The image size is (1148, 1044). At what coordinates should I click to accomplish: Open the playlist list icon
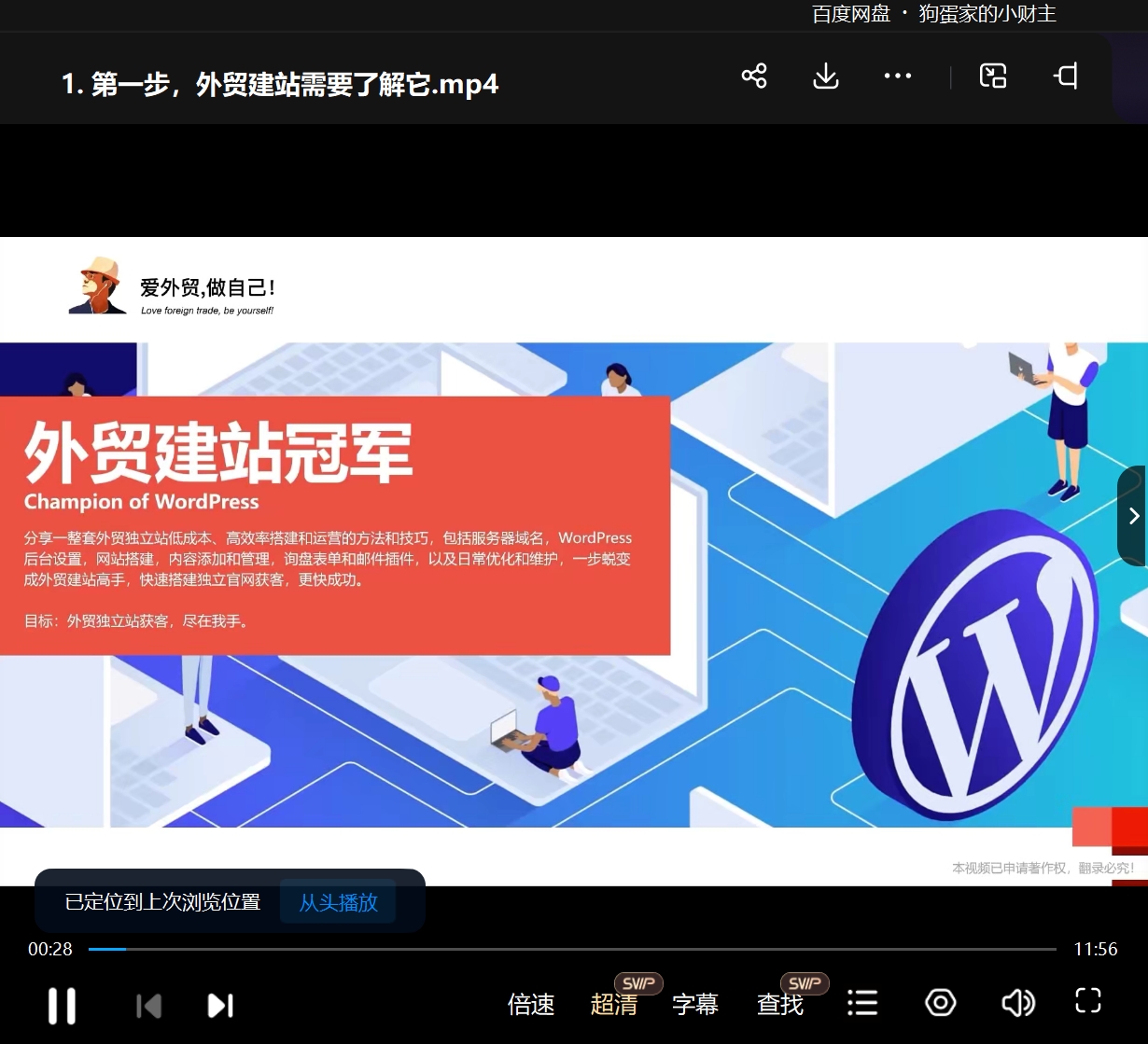point(862,1004)
